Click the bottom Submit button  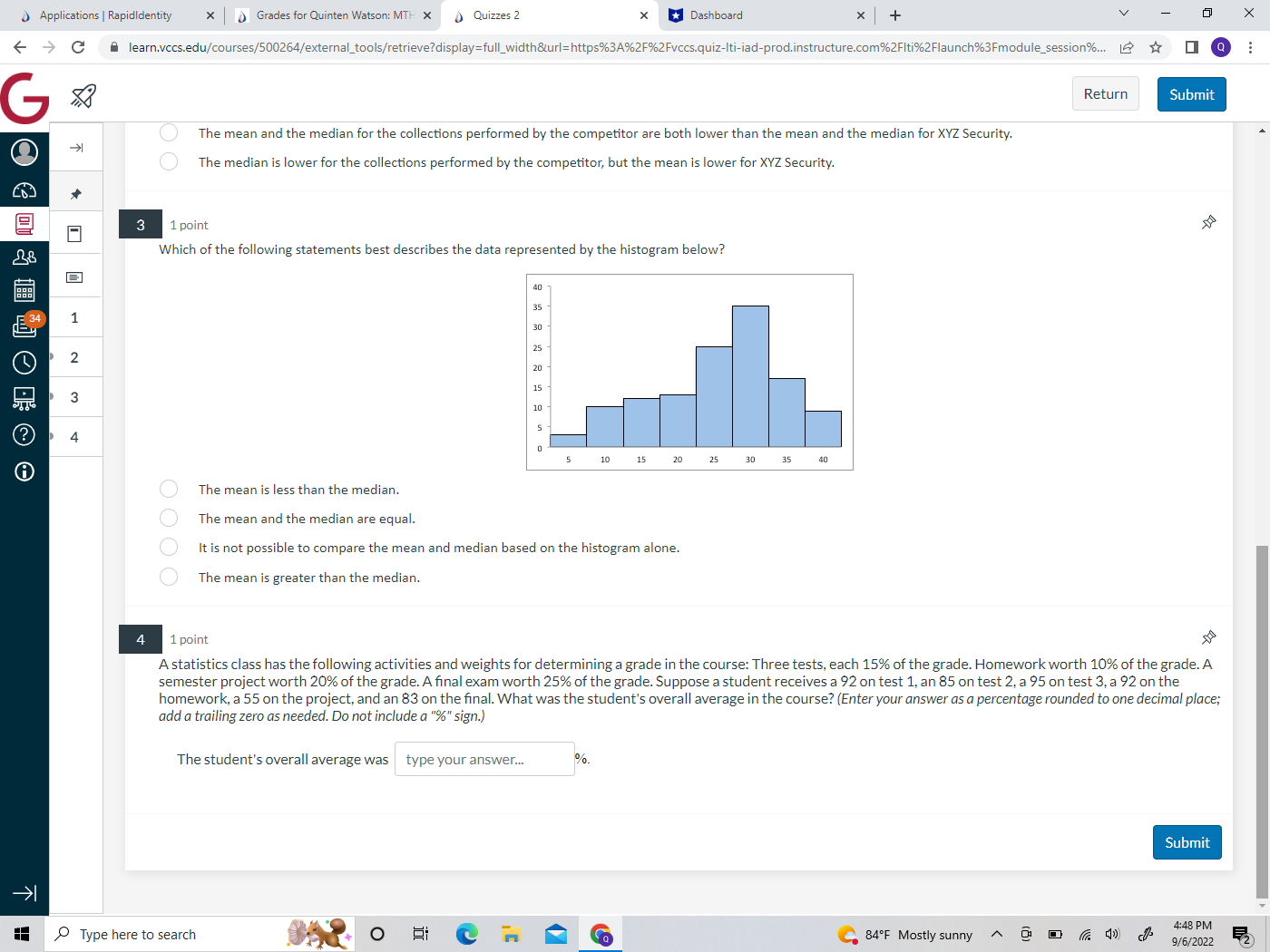pyautogui.click(x=1187, y=842)
